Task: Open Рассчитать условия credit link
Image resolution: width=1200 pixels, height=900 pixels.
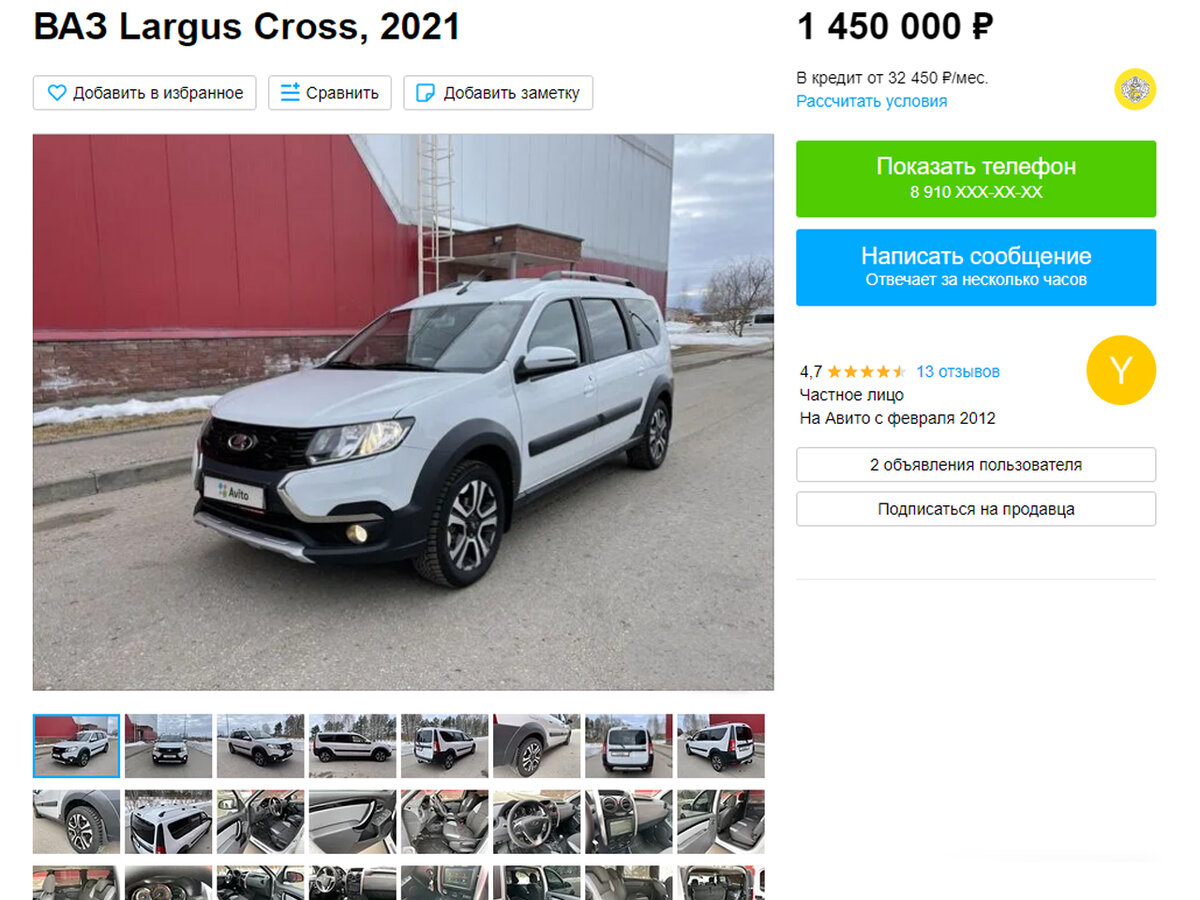Action: (x=872, y=101)
